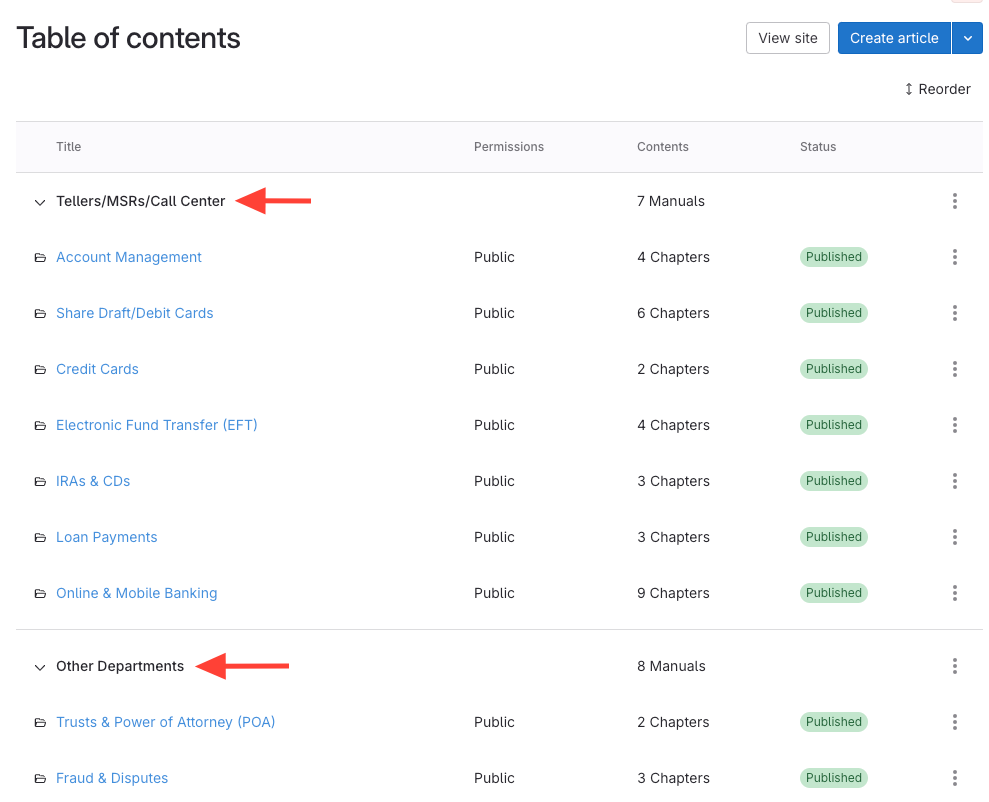Viewport: 989px width, 802px height.
Task: Click the View site button
Action: pos(787,38)
